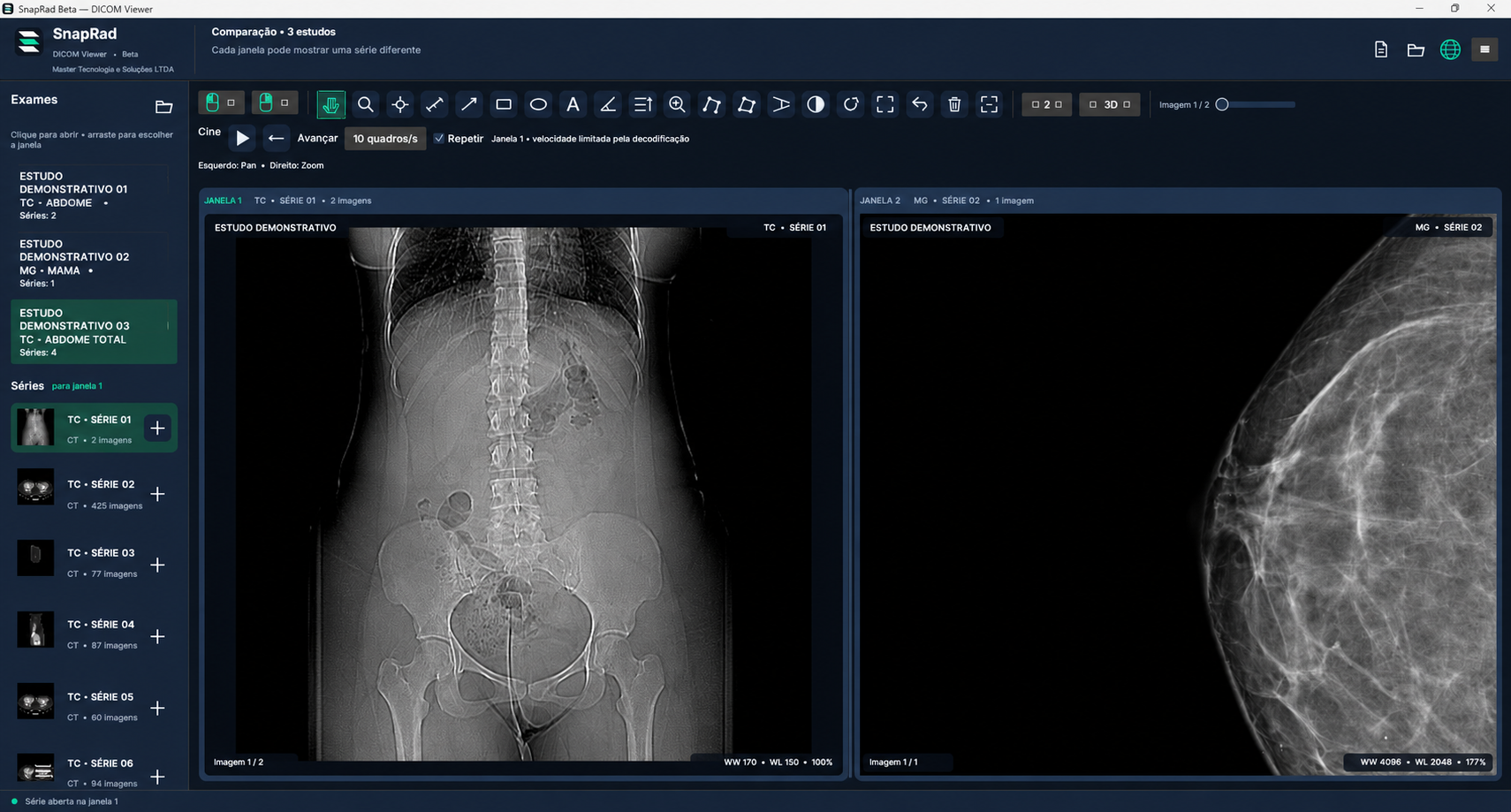Image resolution: width=1511 pixels, height=812 pixels.
Task: Open the 10 quadros/s speed dropdown
Action: (x=385, y=139)
